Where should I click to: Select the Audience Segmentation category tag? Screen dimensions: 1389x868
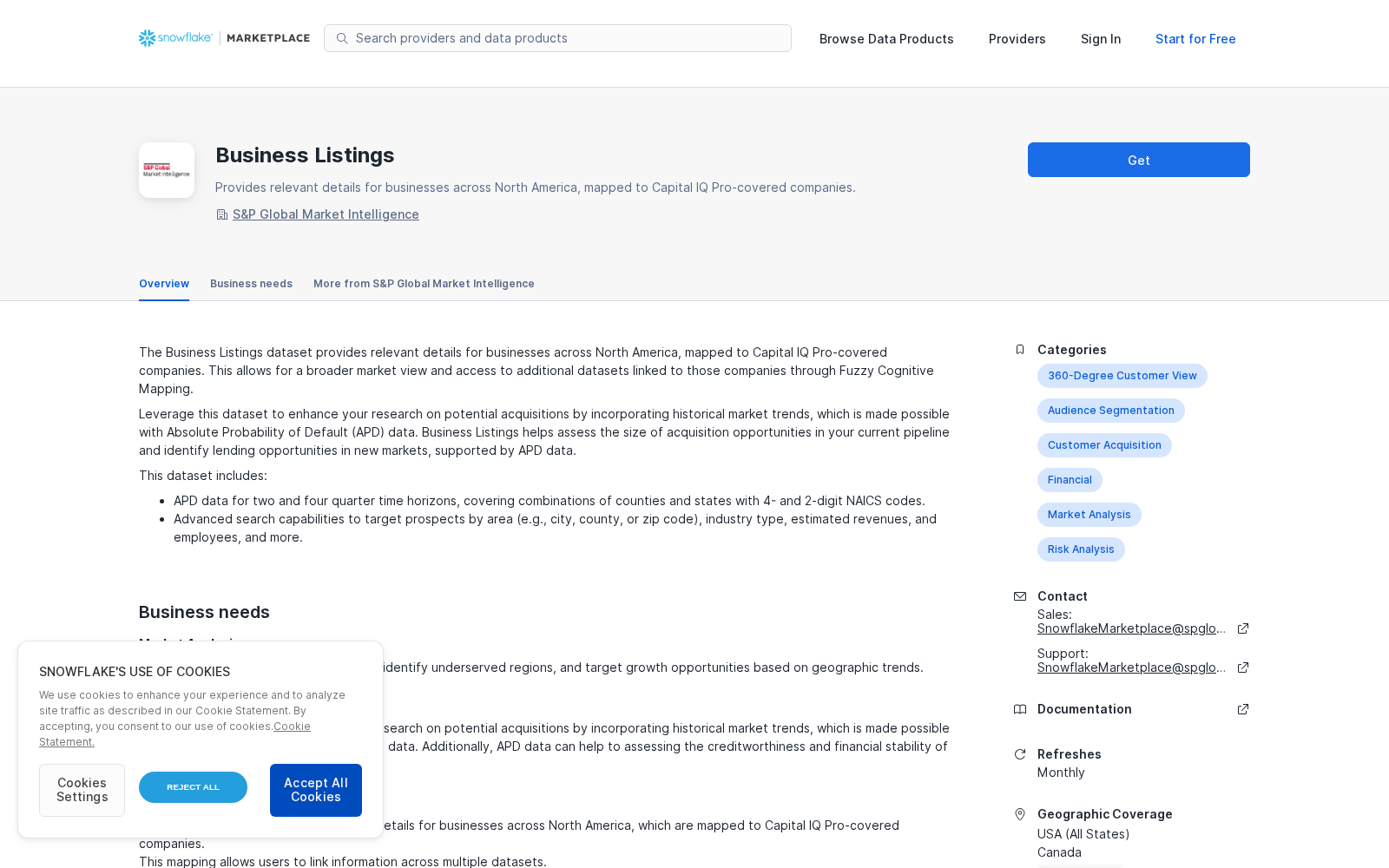click(1111, 411)
